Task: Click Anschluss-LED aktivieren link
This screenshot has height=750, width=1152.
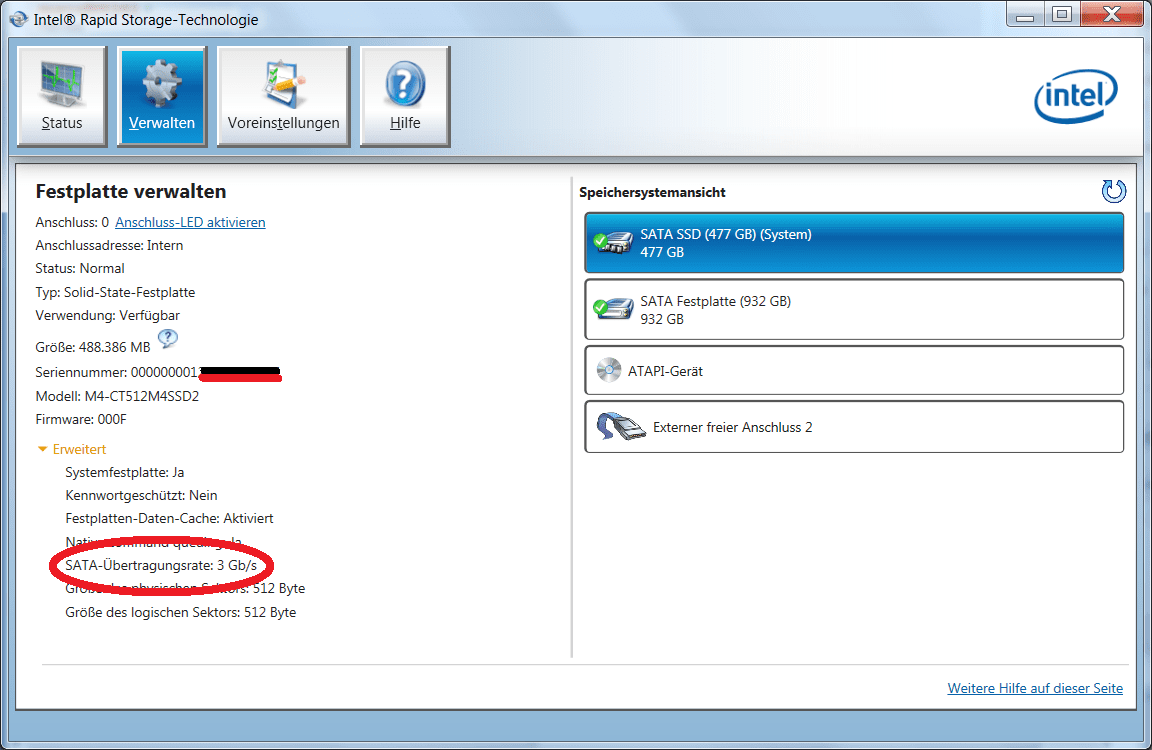Action: pos(190,222)
